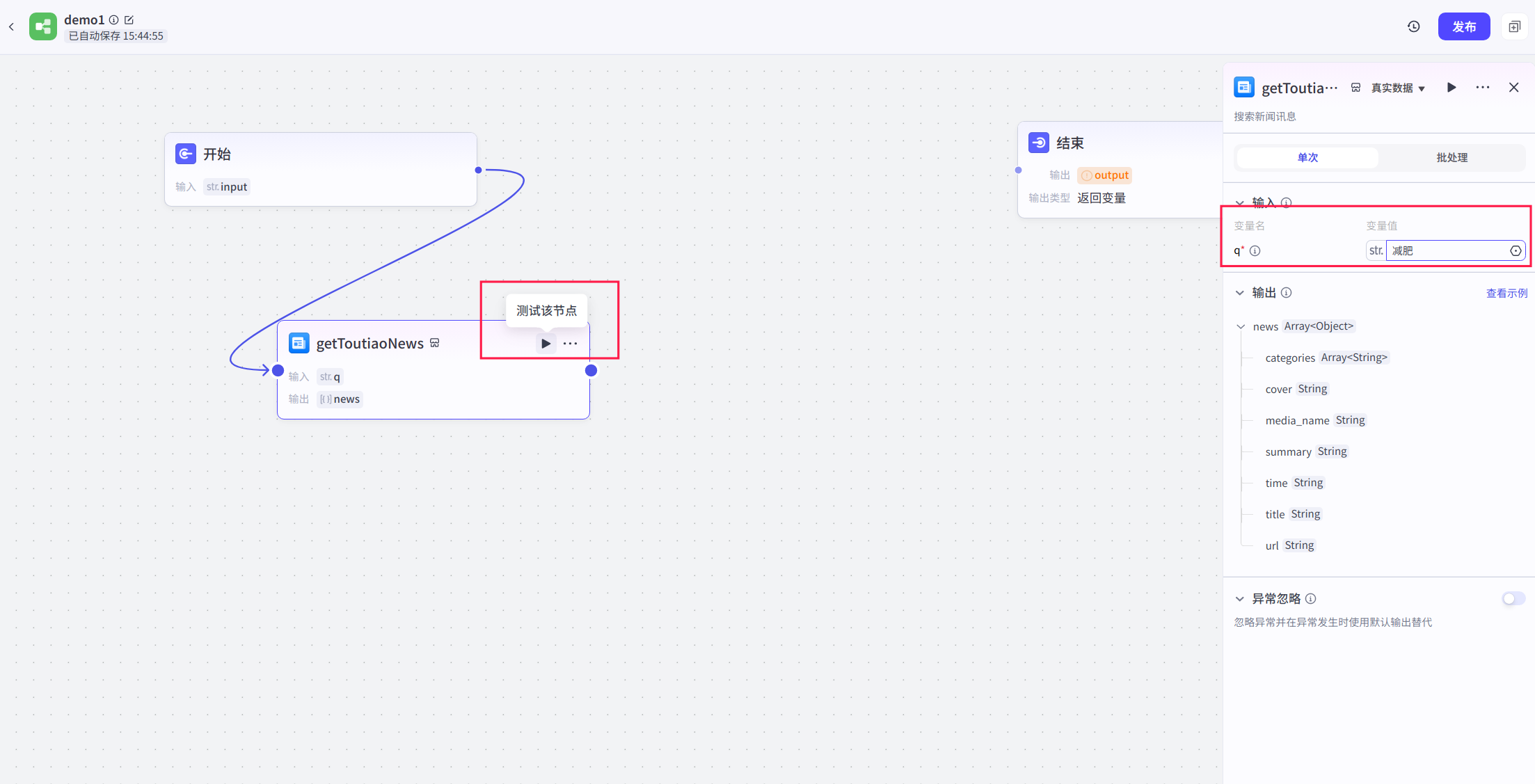Select the title String field

point(1294,514)
